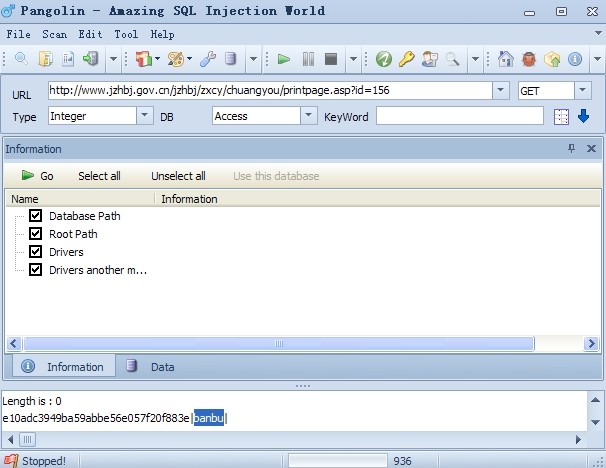Click the user accounts icon
606x468 pixels.
pyautogui.click(x=430, y=59)
